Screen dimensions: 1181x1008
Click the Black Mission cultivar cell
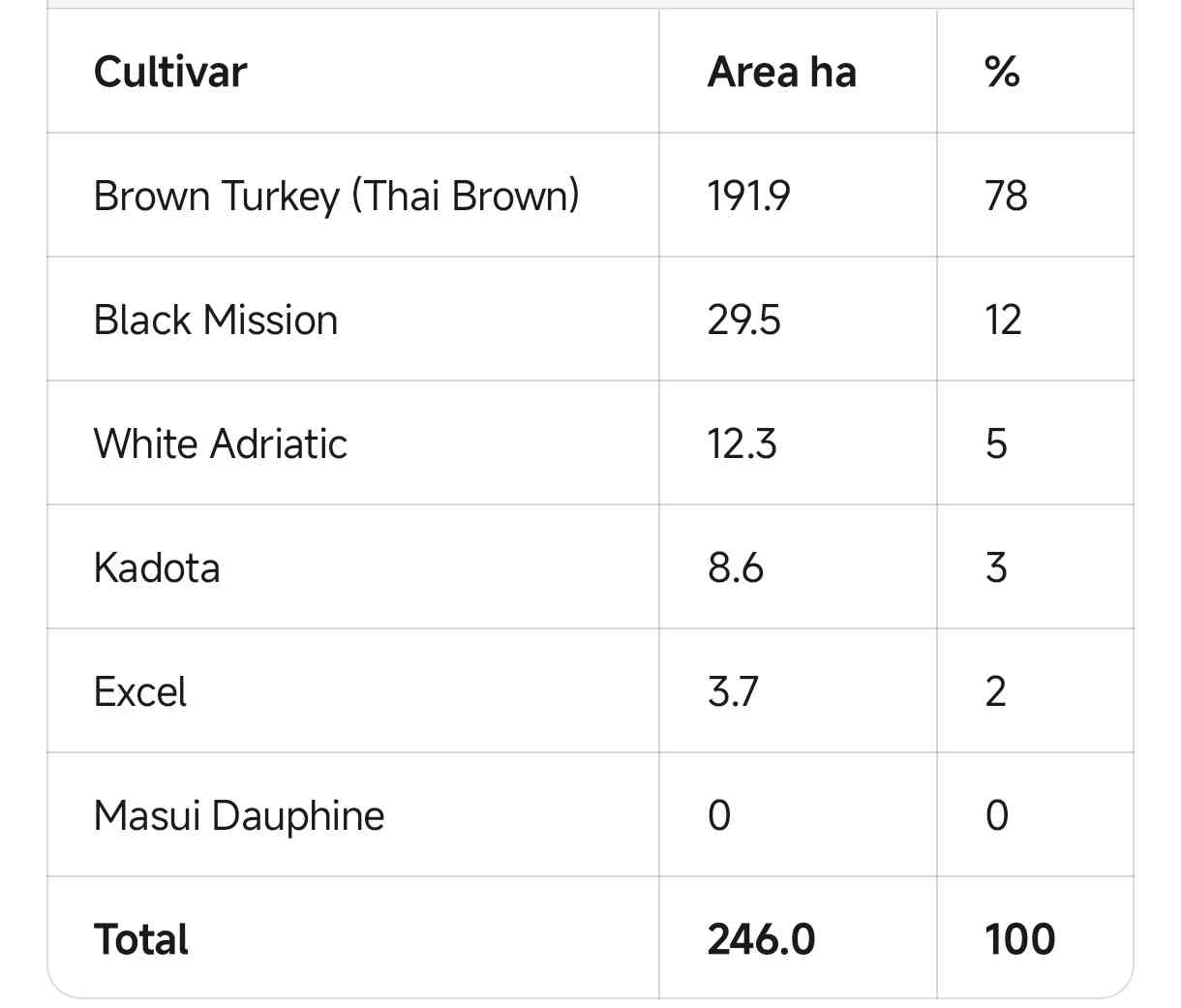(216, 320)
